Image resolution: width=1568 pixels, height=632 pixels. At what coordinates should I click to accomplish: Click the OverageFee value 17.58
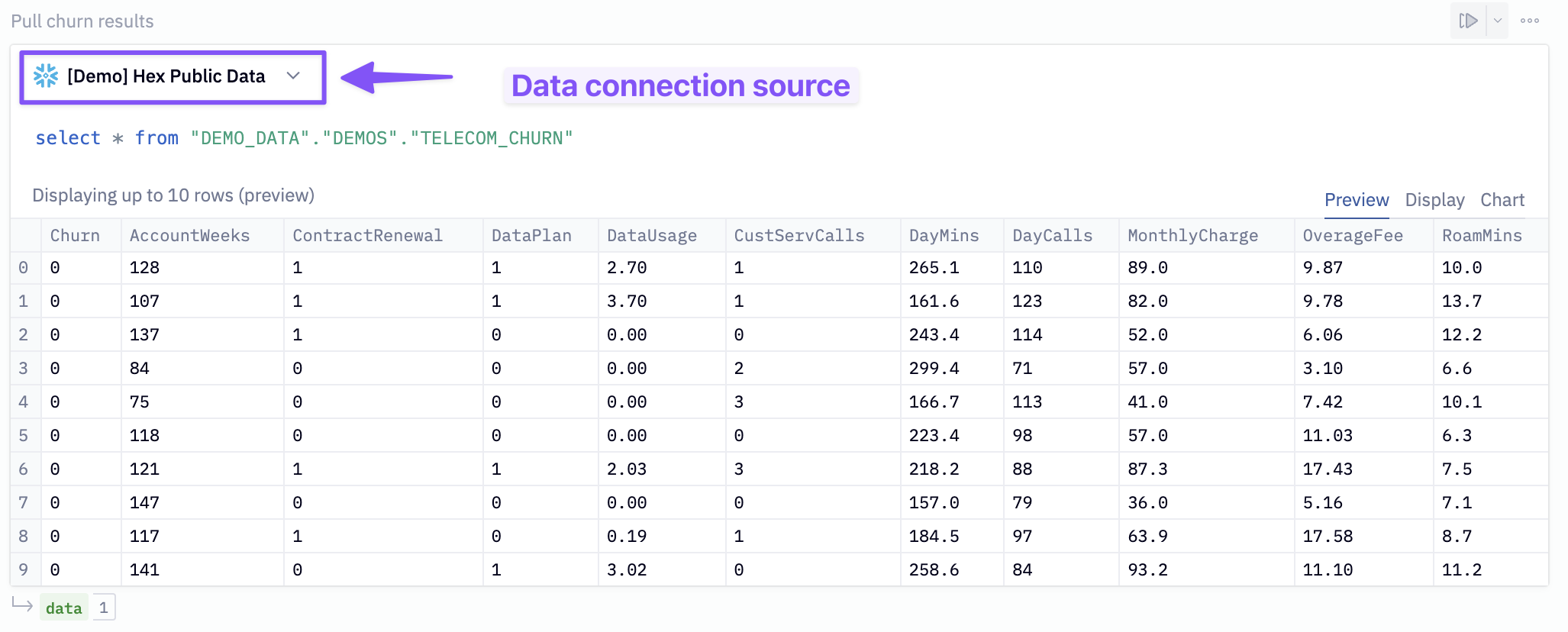1327,537
